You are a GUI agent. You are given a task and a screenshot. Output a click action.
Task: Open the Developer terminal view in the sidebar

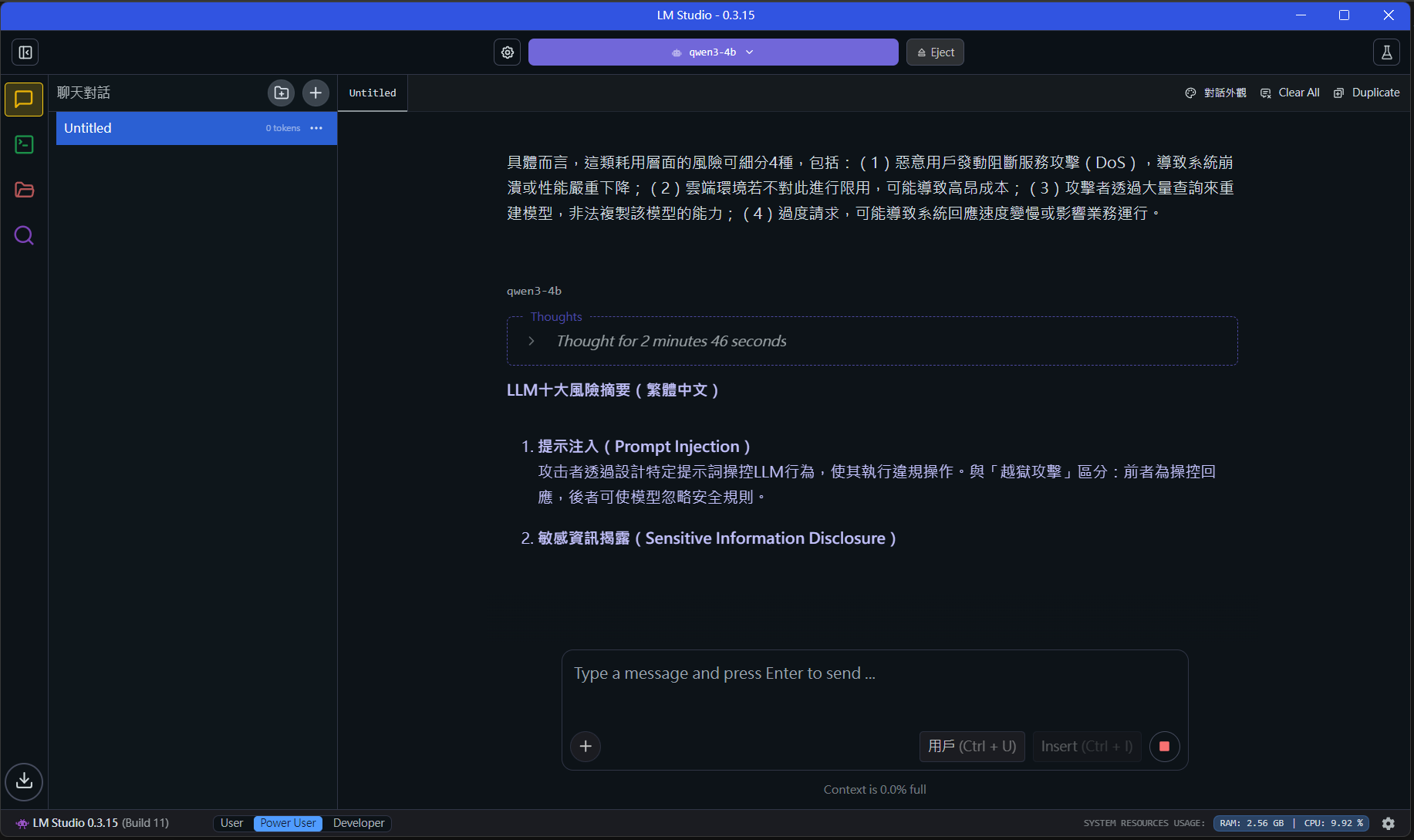[x=24, y=144]
